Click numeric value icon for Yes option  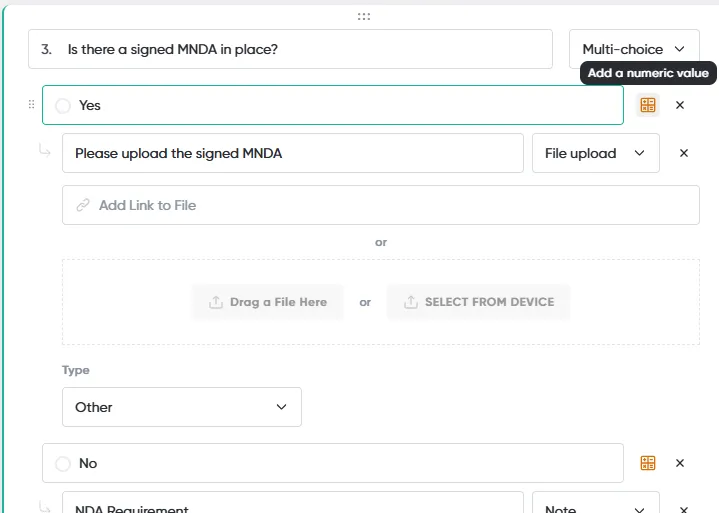(x=647, y=105)
